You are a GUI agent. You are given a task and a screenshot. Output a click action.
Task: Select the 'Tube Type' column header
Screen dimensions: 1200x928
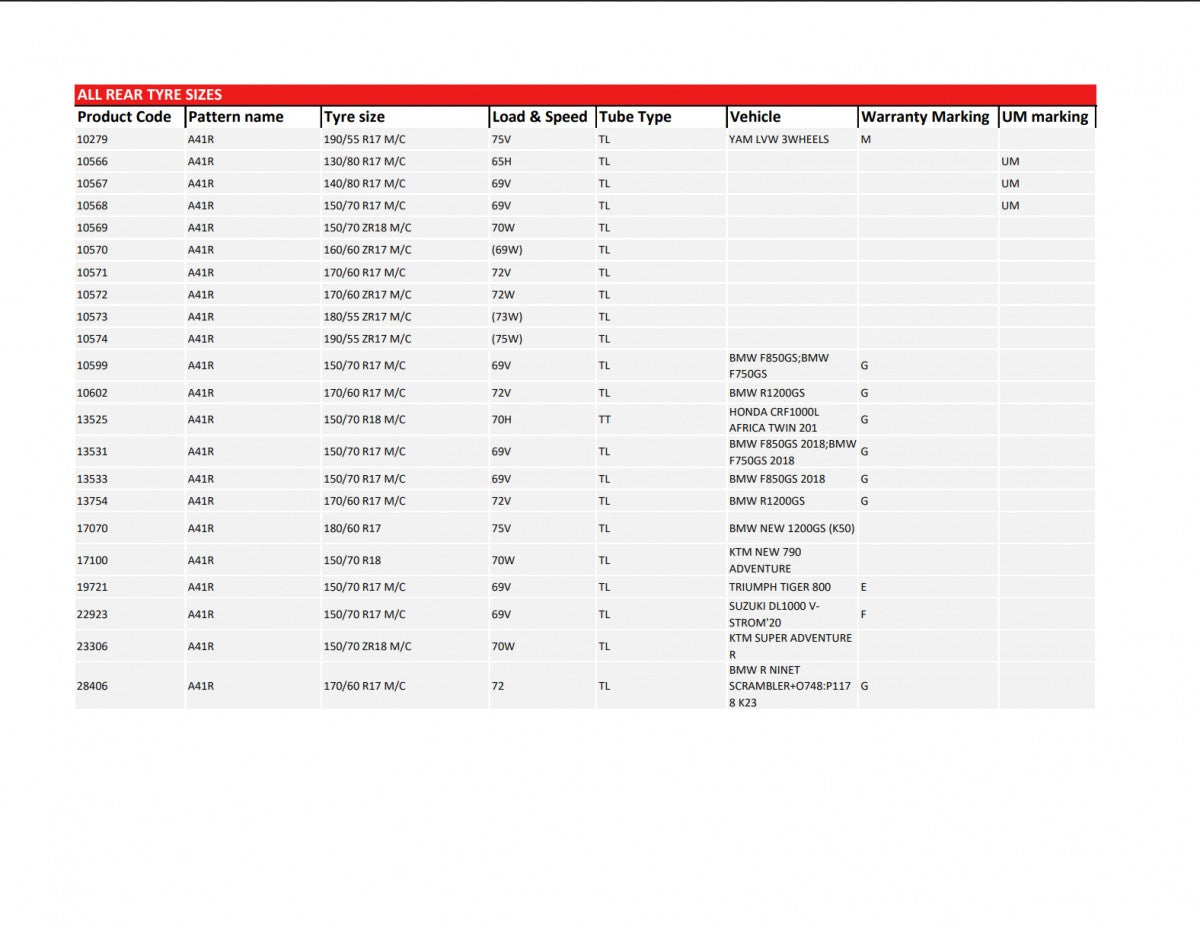pyautogui.click(x=635, y=117)
